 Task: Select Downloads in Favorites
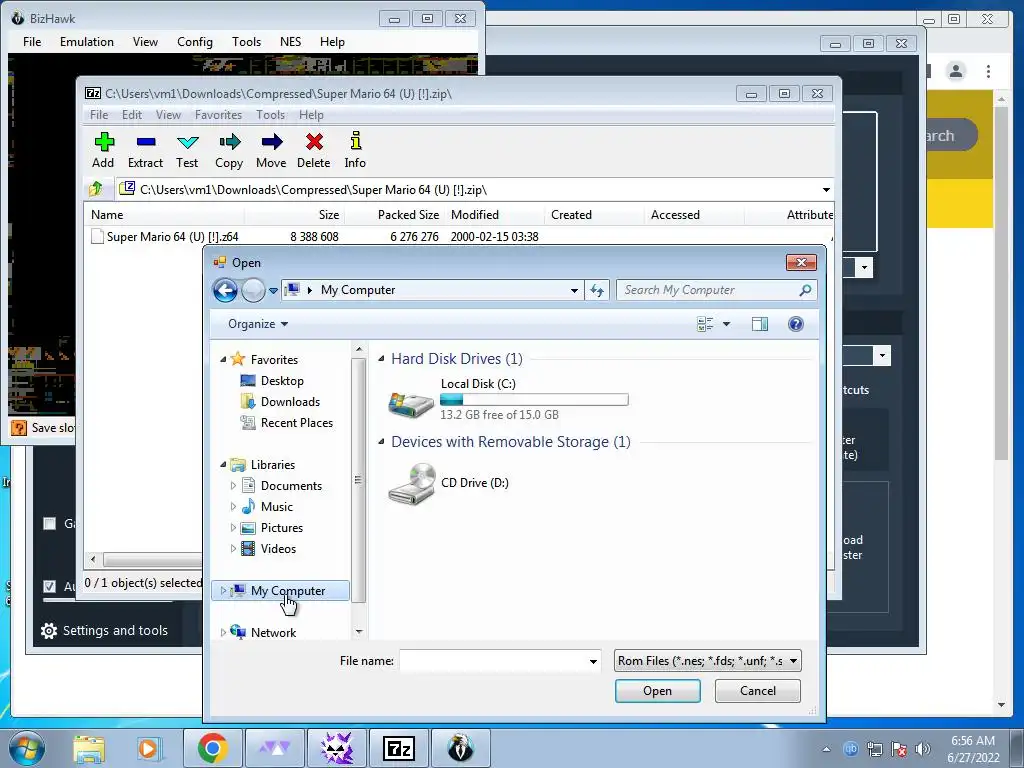pyautogui.click(x=290, y=402)
